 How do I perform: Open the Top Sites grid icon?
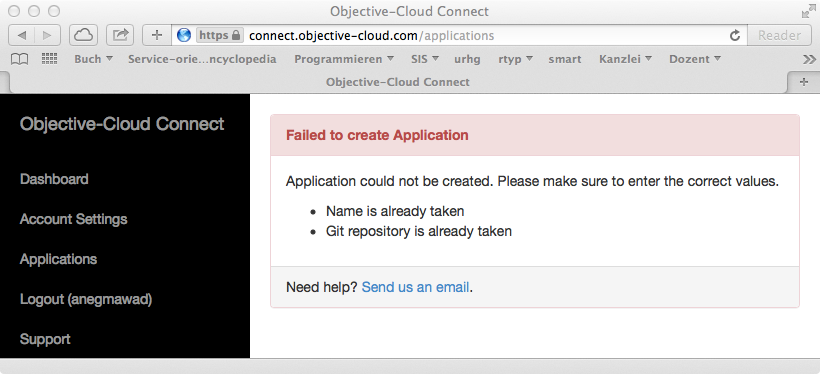49,59
